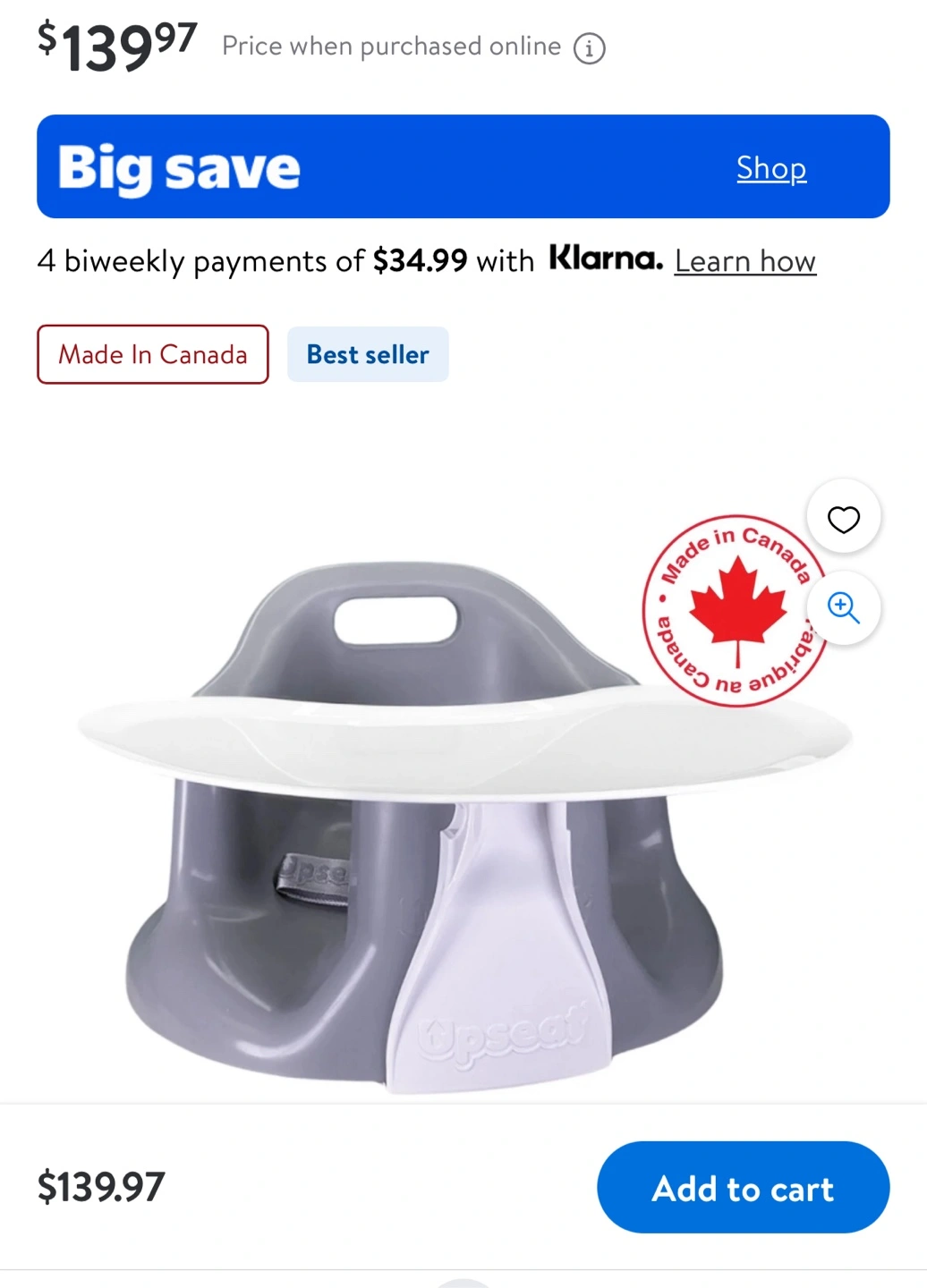Select the Best seller badge
This screenshot has width=927, height=1288.
(x=368, y=354)
